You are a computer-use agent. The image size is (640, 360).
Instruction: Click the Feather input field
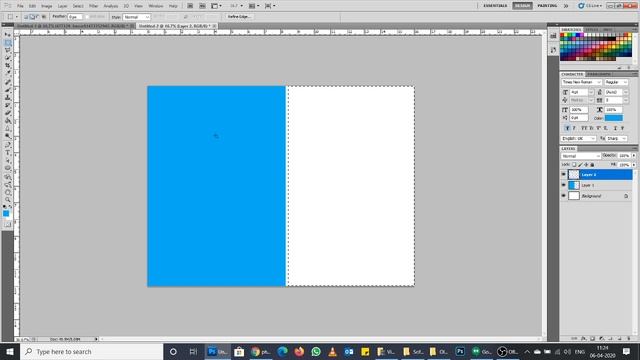click(75, 17)
